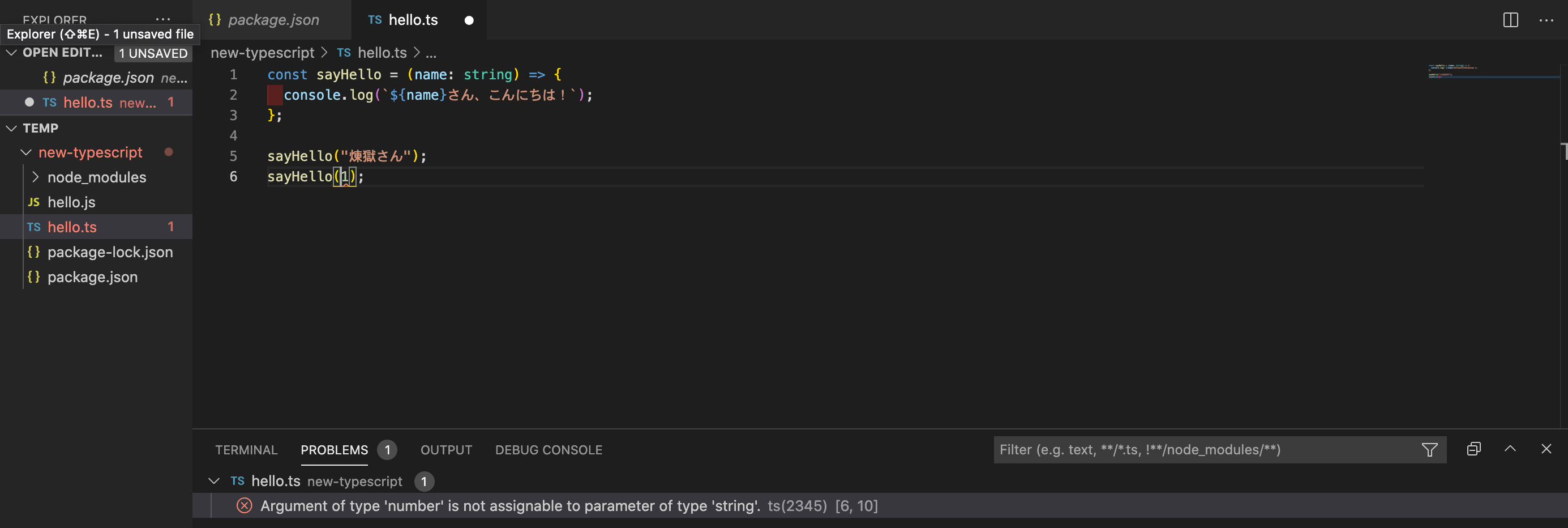Collapse the TEMP workspace section
Image resolution: width=1568 pixels, height=528 pixels.
(x=11, y=128)
